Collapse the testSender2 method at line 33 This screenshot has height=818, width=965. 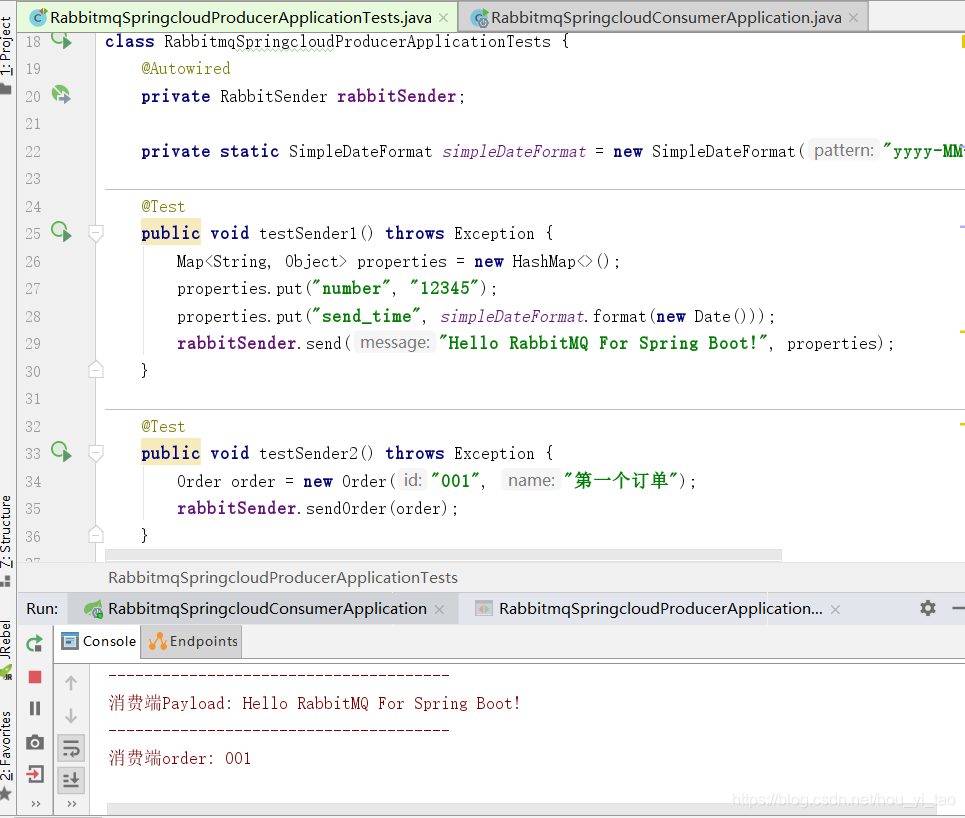[x=95, y=454]
